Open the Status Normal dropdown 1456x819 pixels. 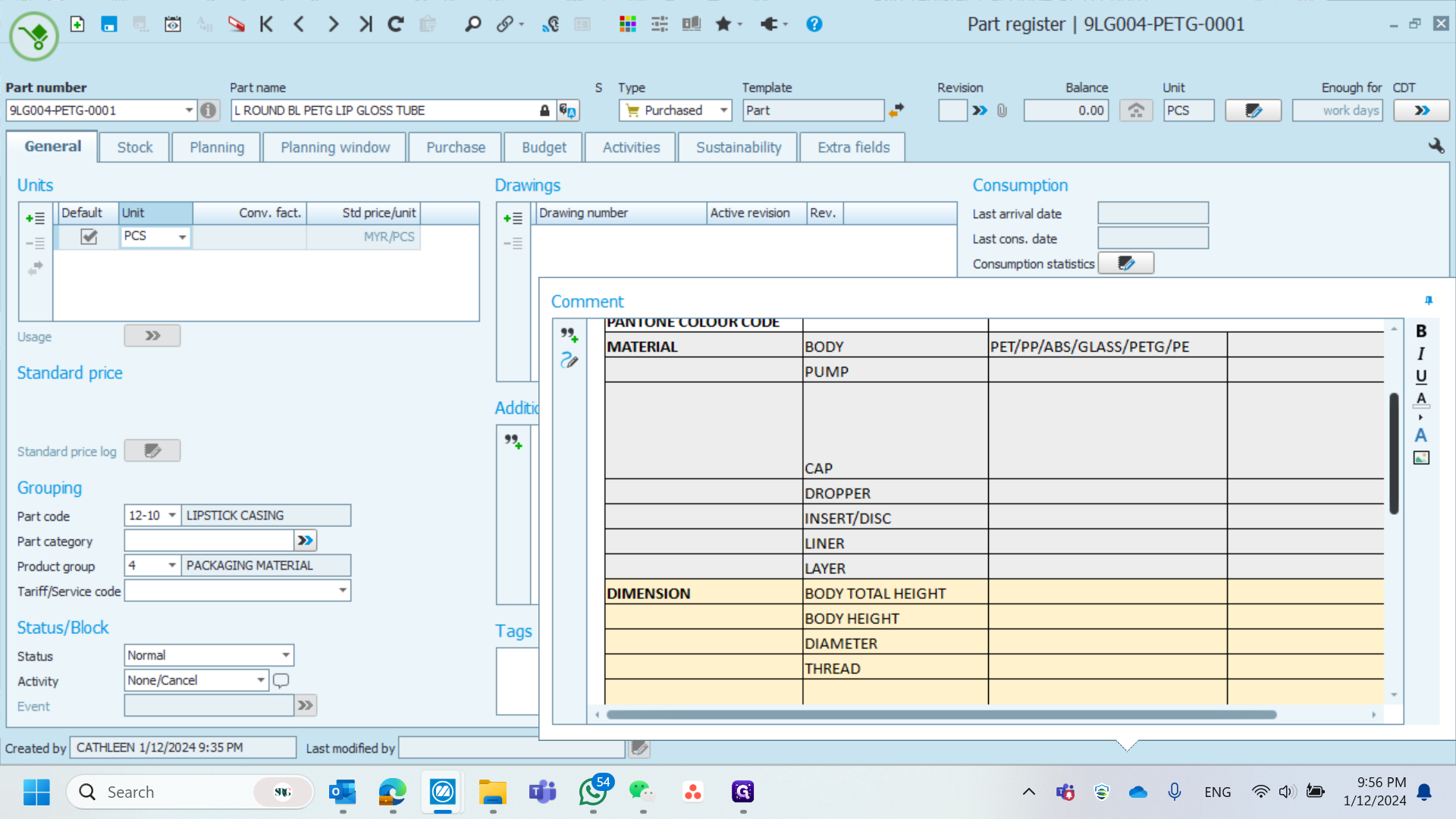click(x=286, y=654)
